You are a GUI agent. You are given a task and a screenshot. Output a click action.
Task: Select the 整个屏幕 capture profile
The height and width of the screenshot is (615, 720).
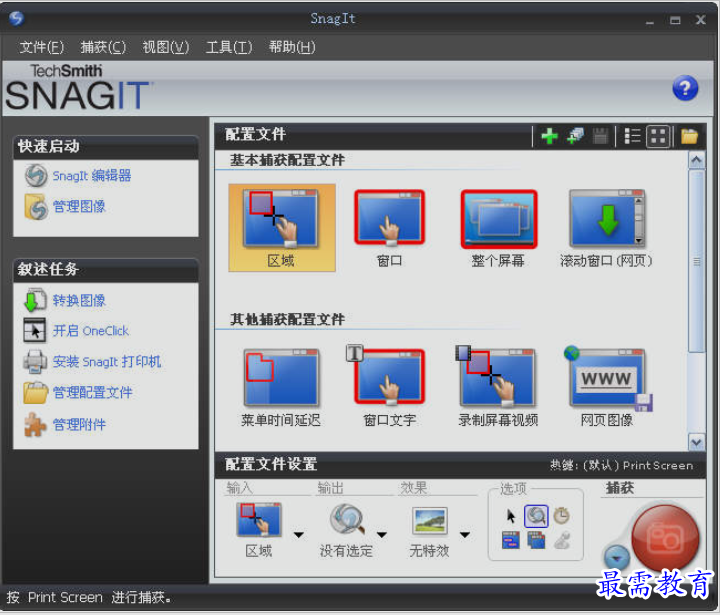[x=499, y=228]
